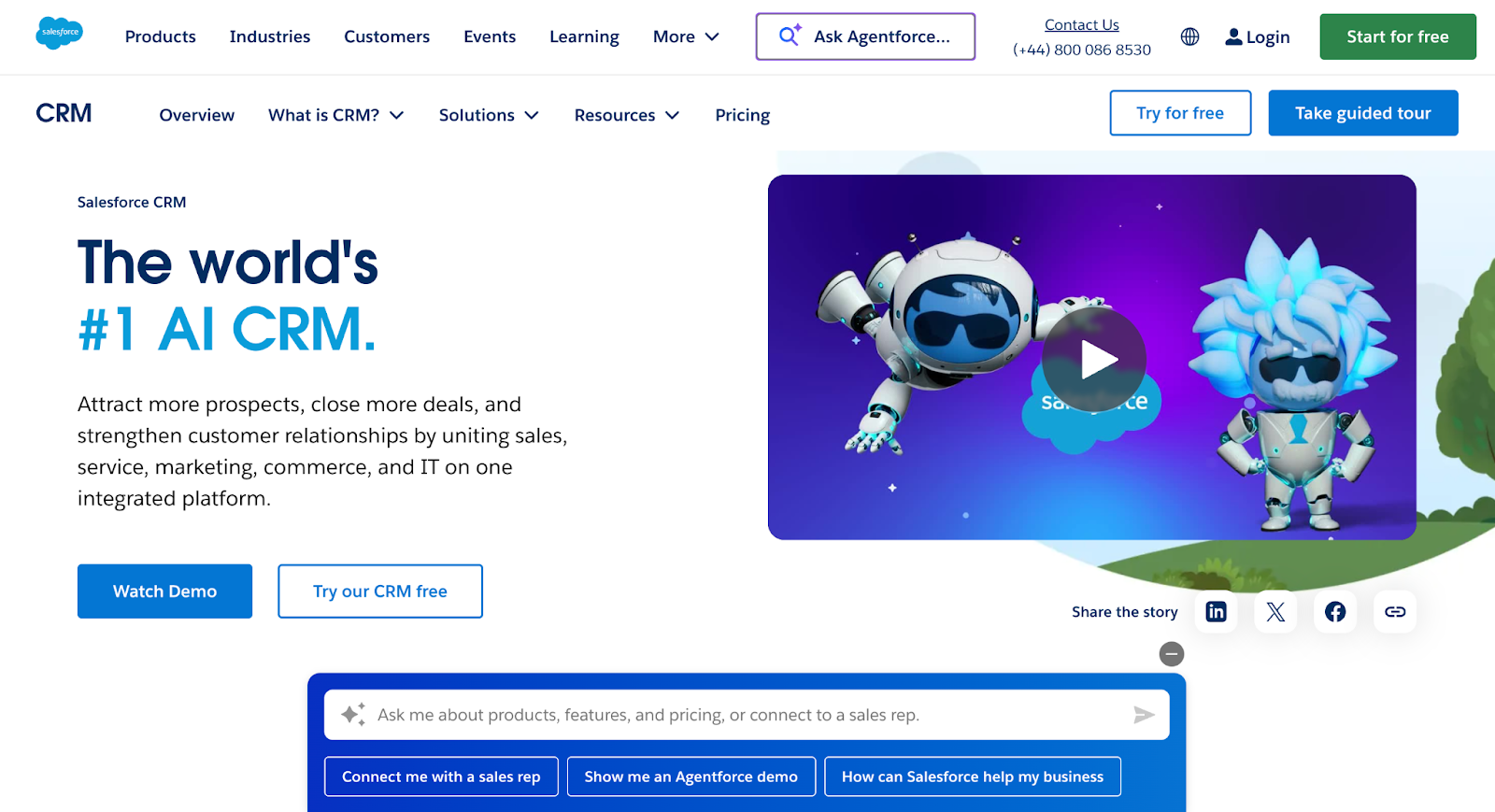Share the story on Facebook
Screen dimensions: 1495x812
[x=1335, y=611]
